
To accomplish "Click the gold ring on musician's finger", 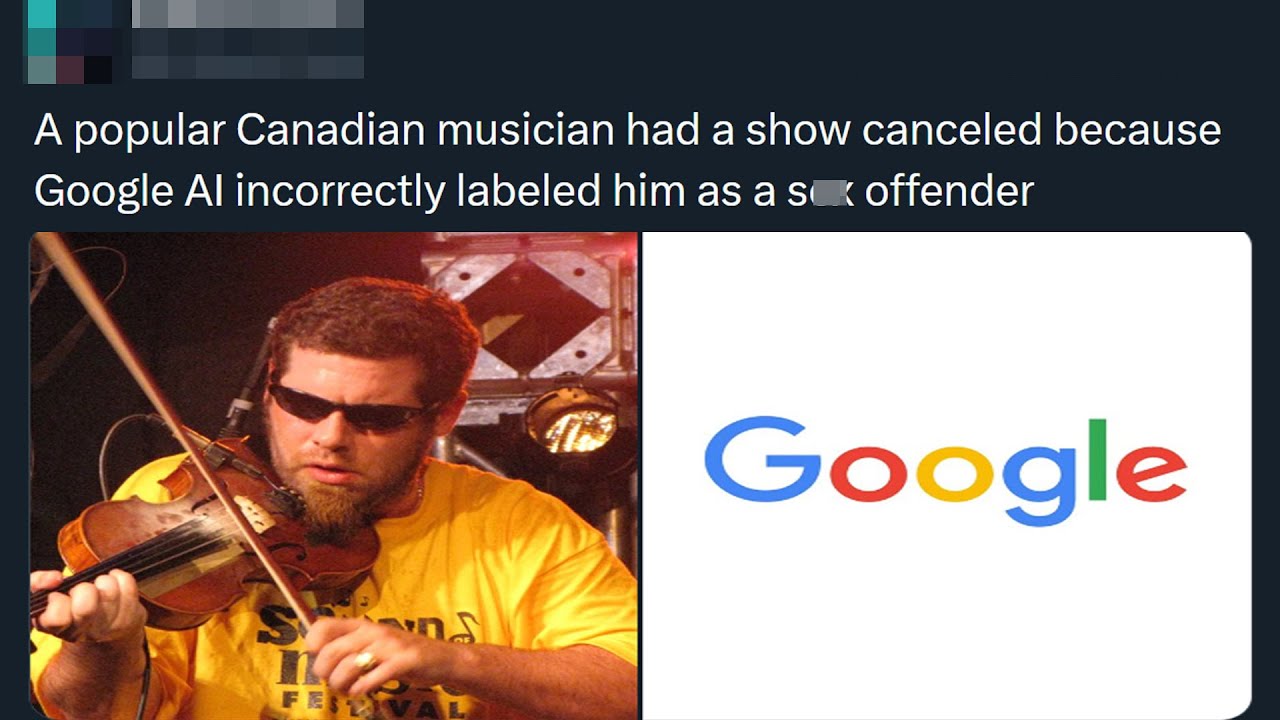I will point(365,661).
